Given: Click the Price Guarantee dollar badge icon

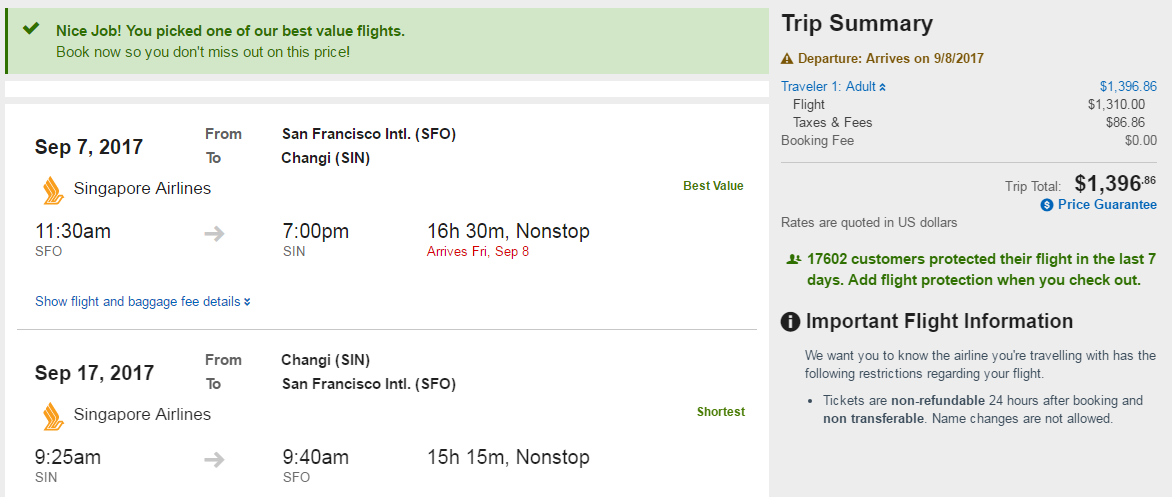Looking at the screenshot, I should tap(1047, 205).
